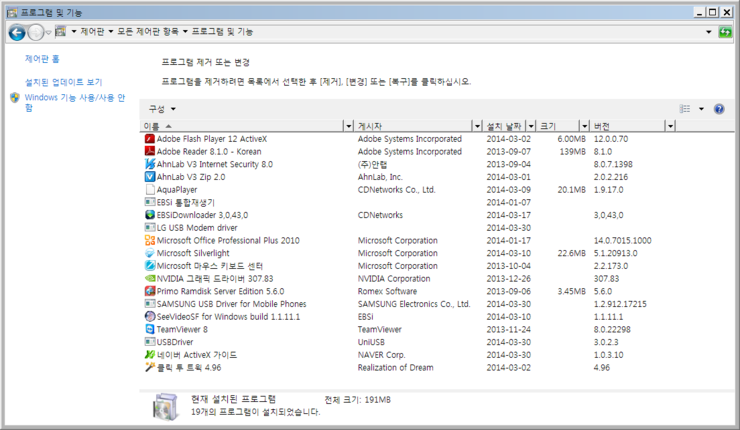Go back with the blue arrow button
The height and width of the screenshot is (430, 740).
[17, 33]
